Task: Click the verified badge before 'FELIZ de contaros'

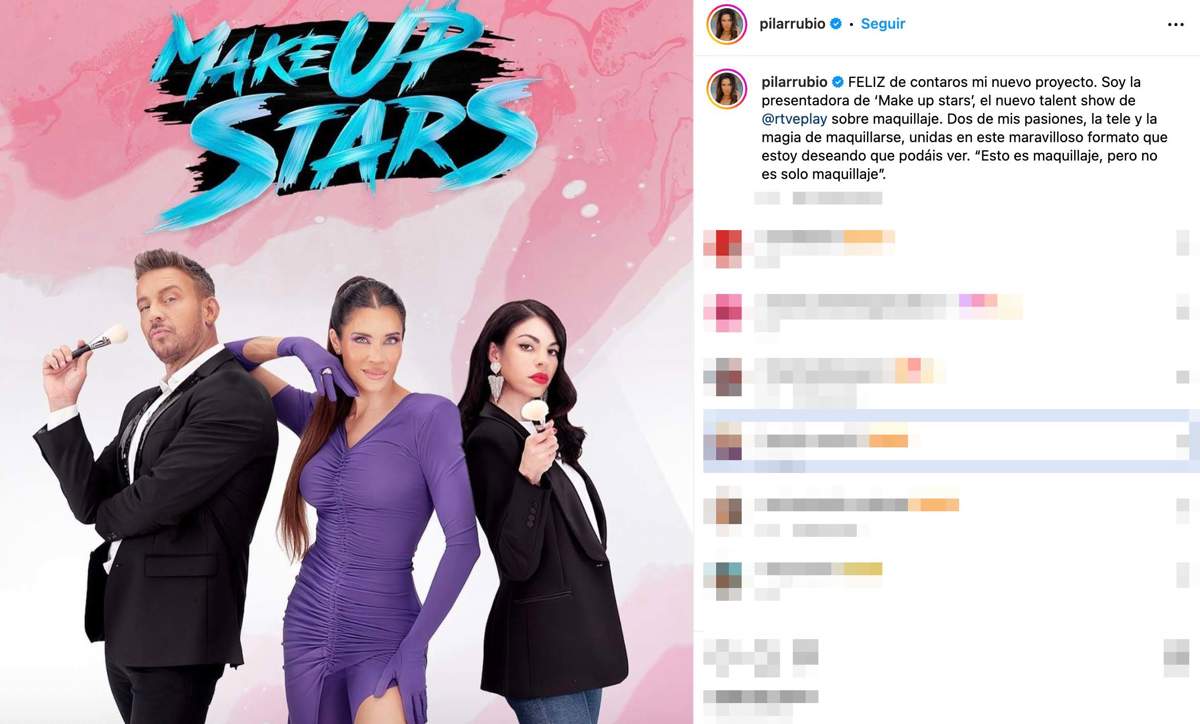Action: pos(837,83)
